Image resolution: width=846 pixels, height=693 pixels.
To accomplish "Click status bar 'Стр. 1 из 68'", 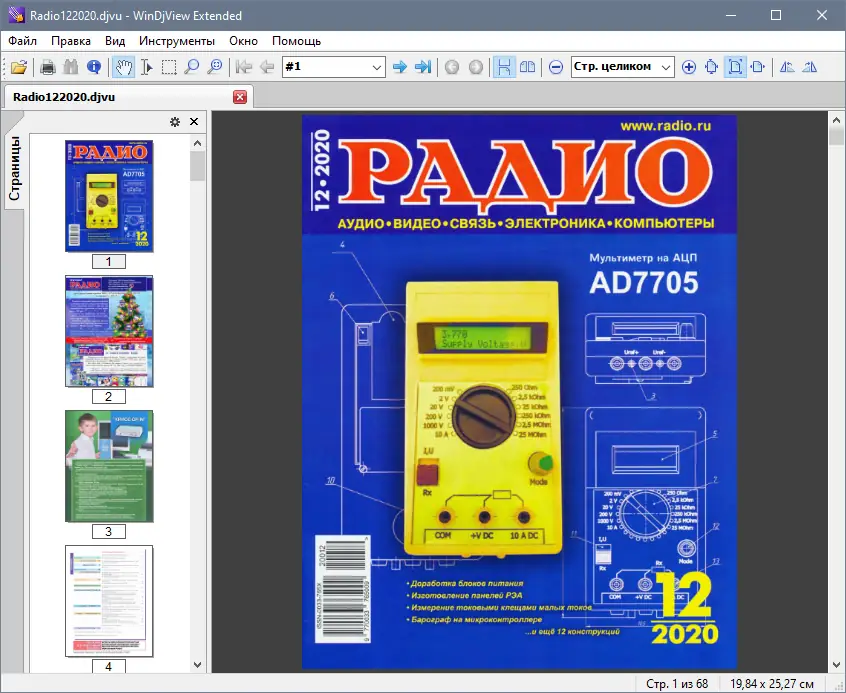I will click(677, 684).
